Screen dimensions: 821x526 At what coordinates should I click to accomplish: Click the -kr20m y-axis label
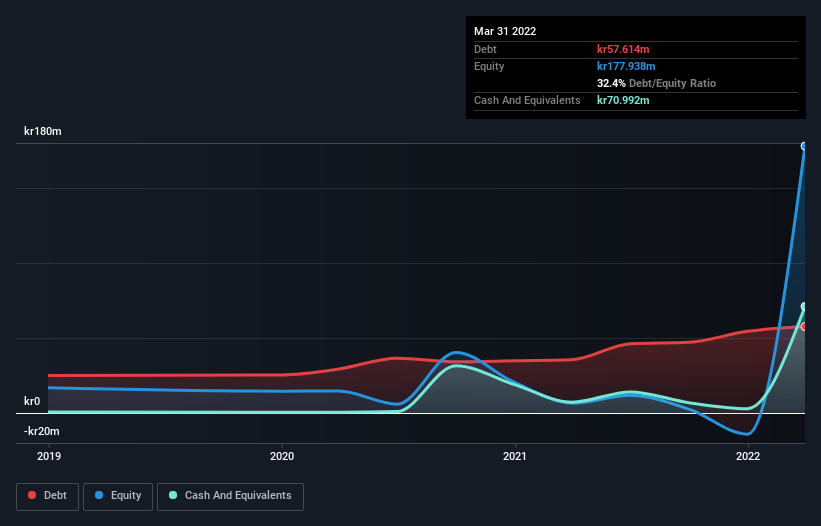(41, 431)
